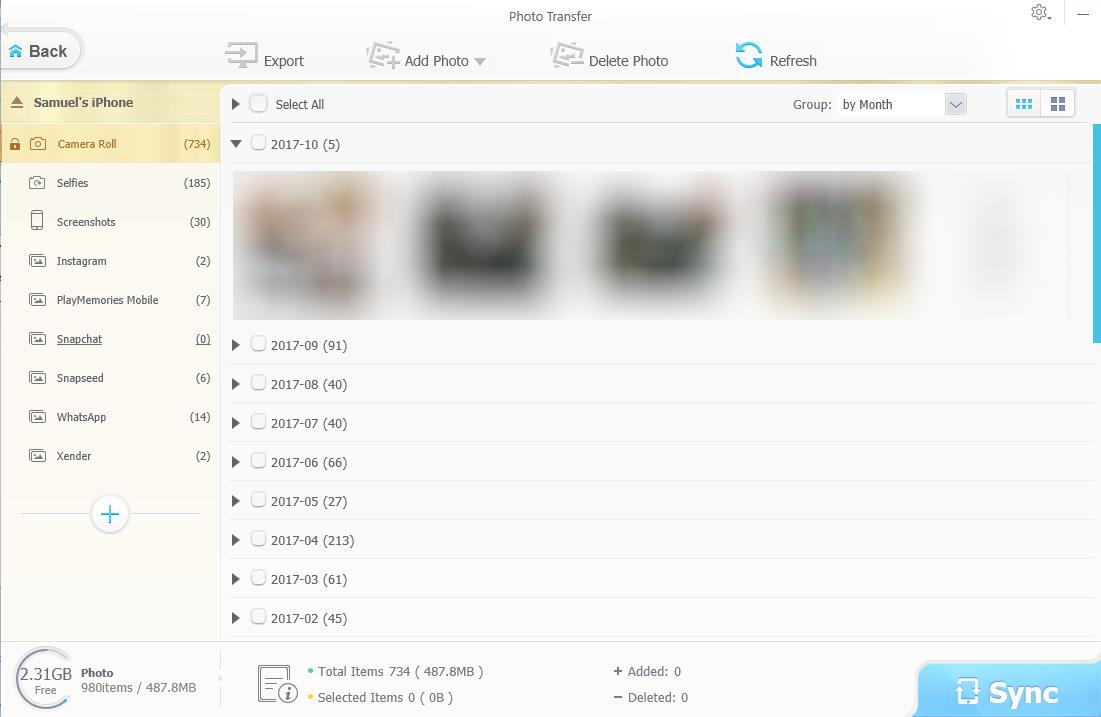Click the Back button
This screenshot has height=717, width=1101.
coord(40,51)
